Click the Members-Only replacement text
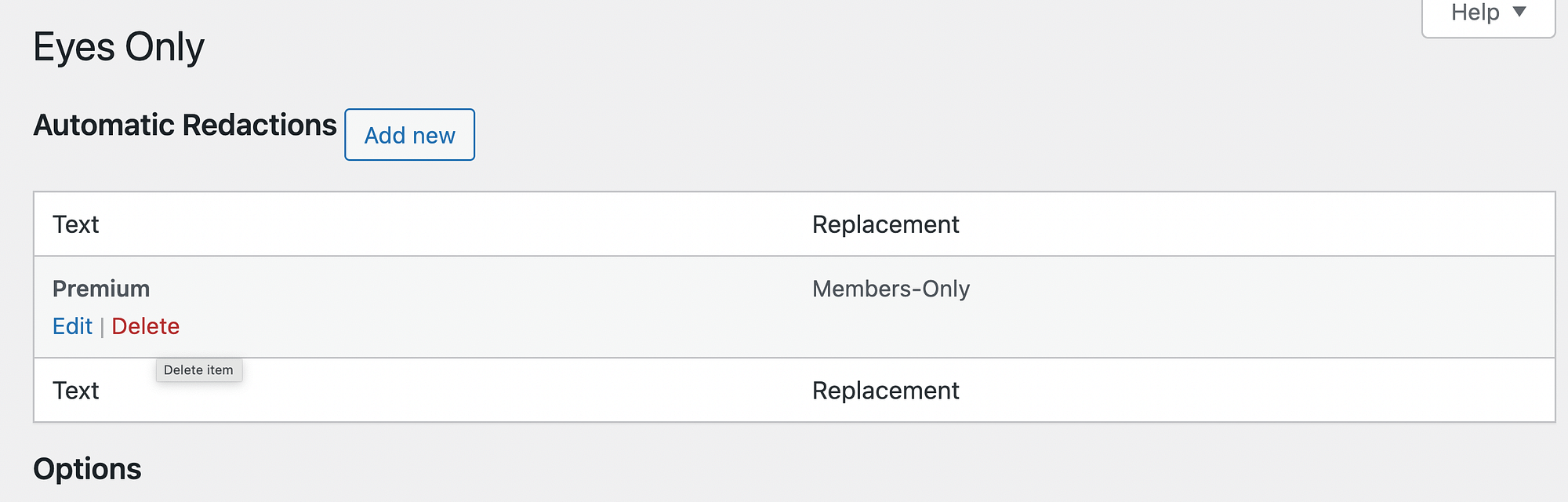 [x=891, y=289]
